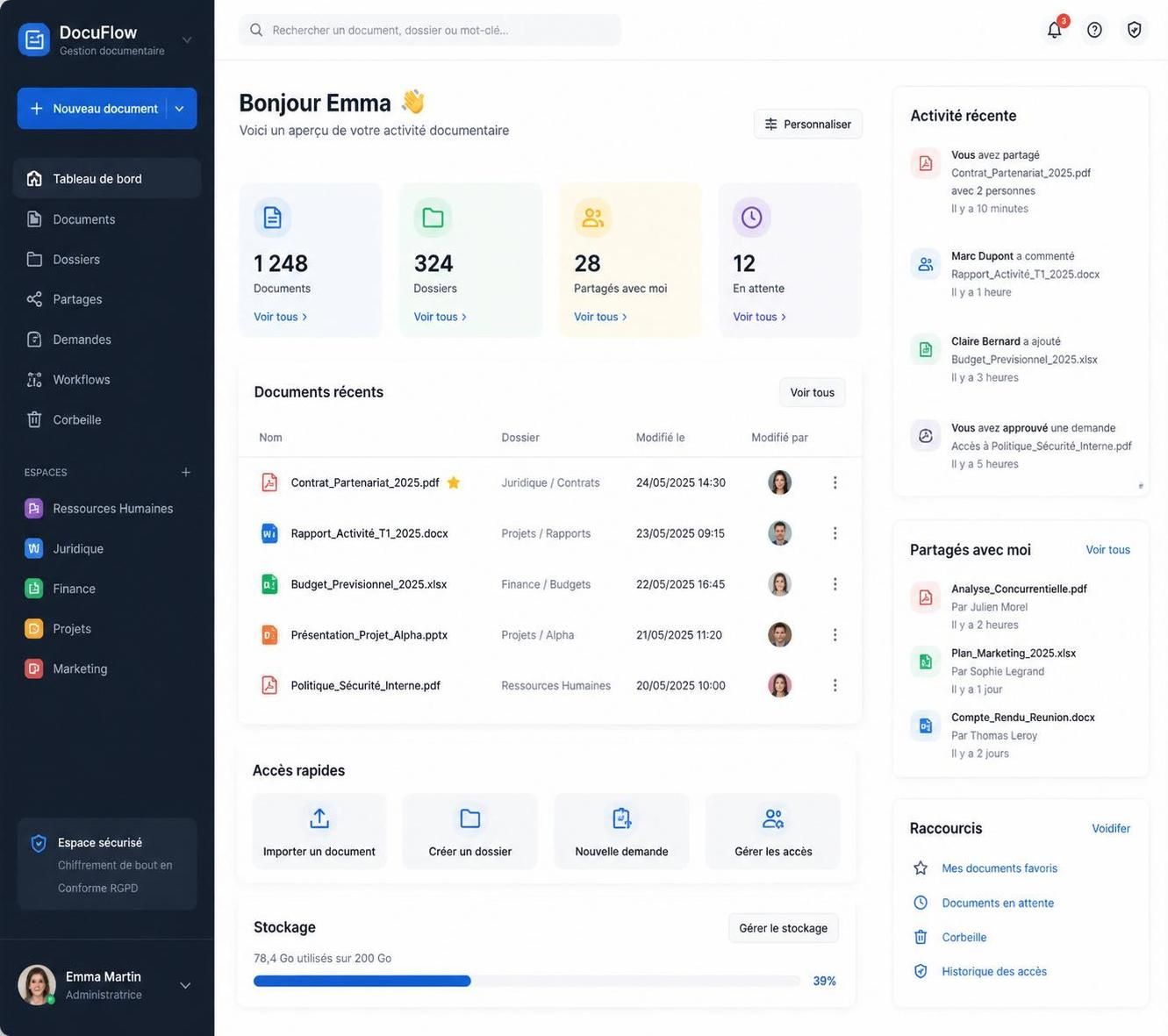Click Voir tous in Partagés avec moi panel
The height and width of the screenshot is (1036, 1168).
[1107, 550]
